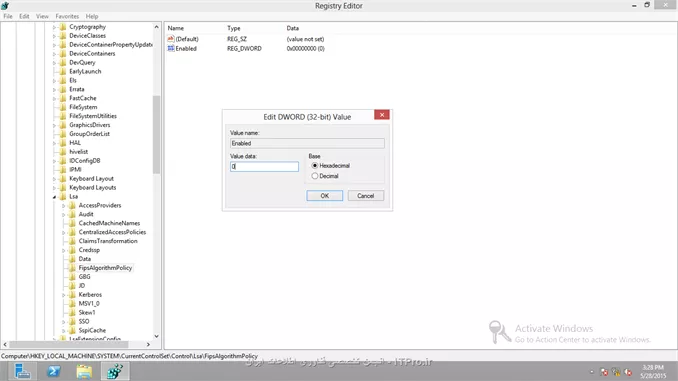Click the tree pane scroll up arrow

click(x=157, y=27)
